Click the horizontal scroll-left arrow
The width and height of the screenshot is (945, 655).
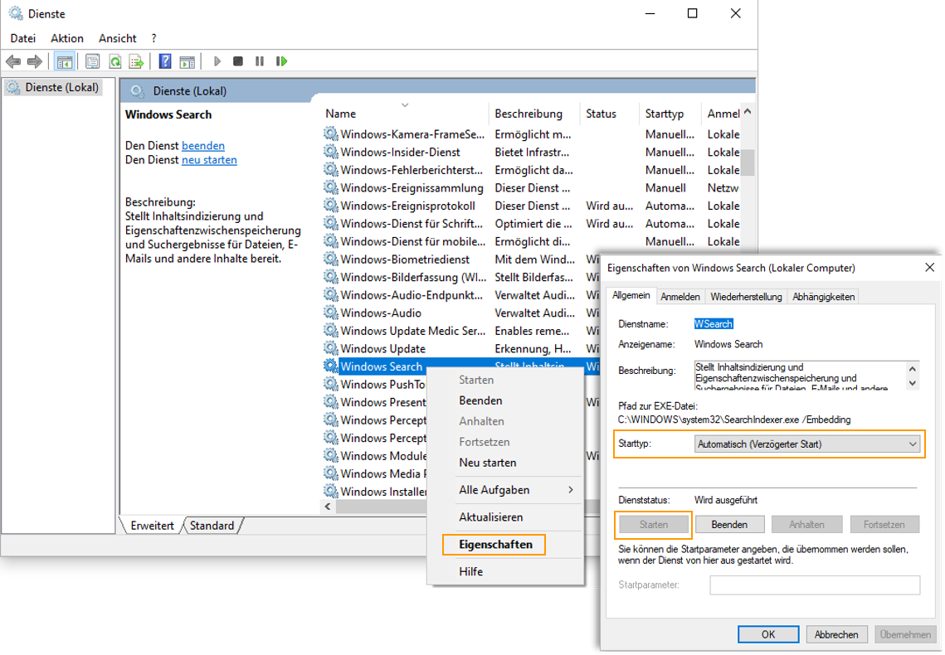[x=328, y=506]
